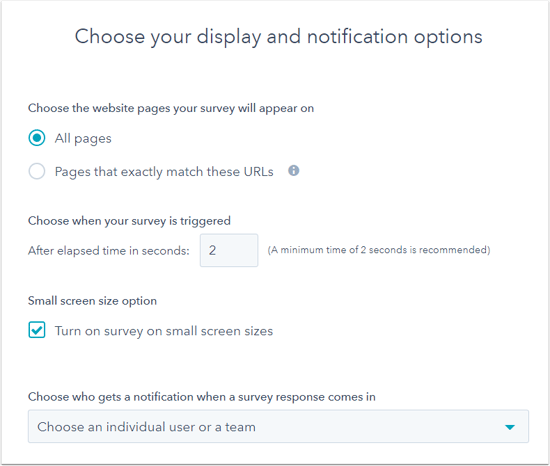The width and height of the screenshot is (550, 466).
Task: Click the minimum time of 2 seconds hint
Action: pos(379,250)
